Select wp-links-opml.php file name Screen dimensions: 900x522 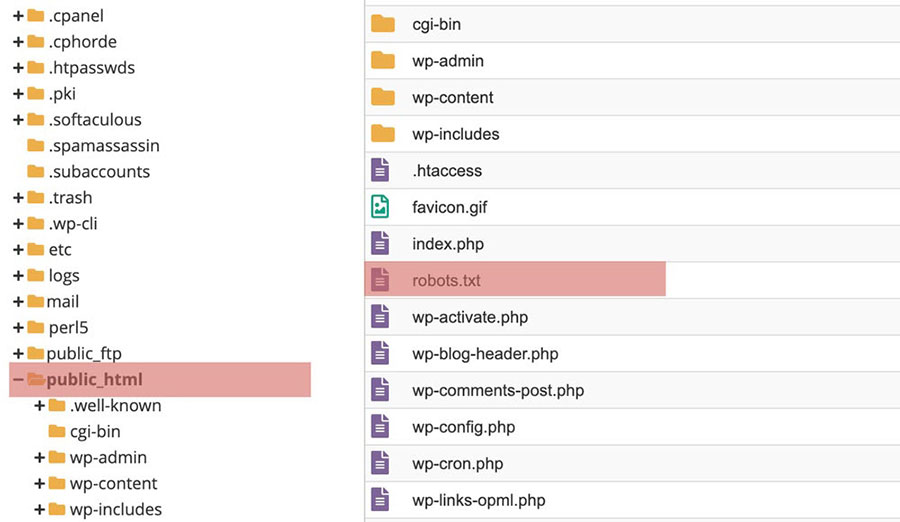click(x=479, y=500)
